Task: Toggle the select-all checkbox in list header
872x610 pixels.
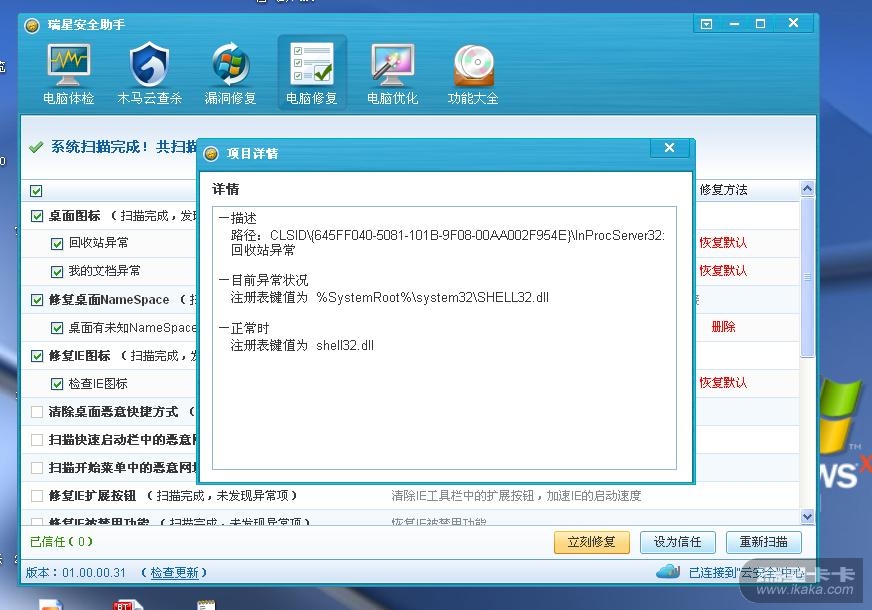Action: coord(36,191)
